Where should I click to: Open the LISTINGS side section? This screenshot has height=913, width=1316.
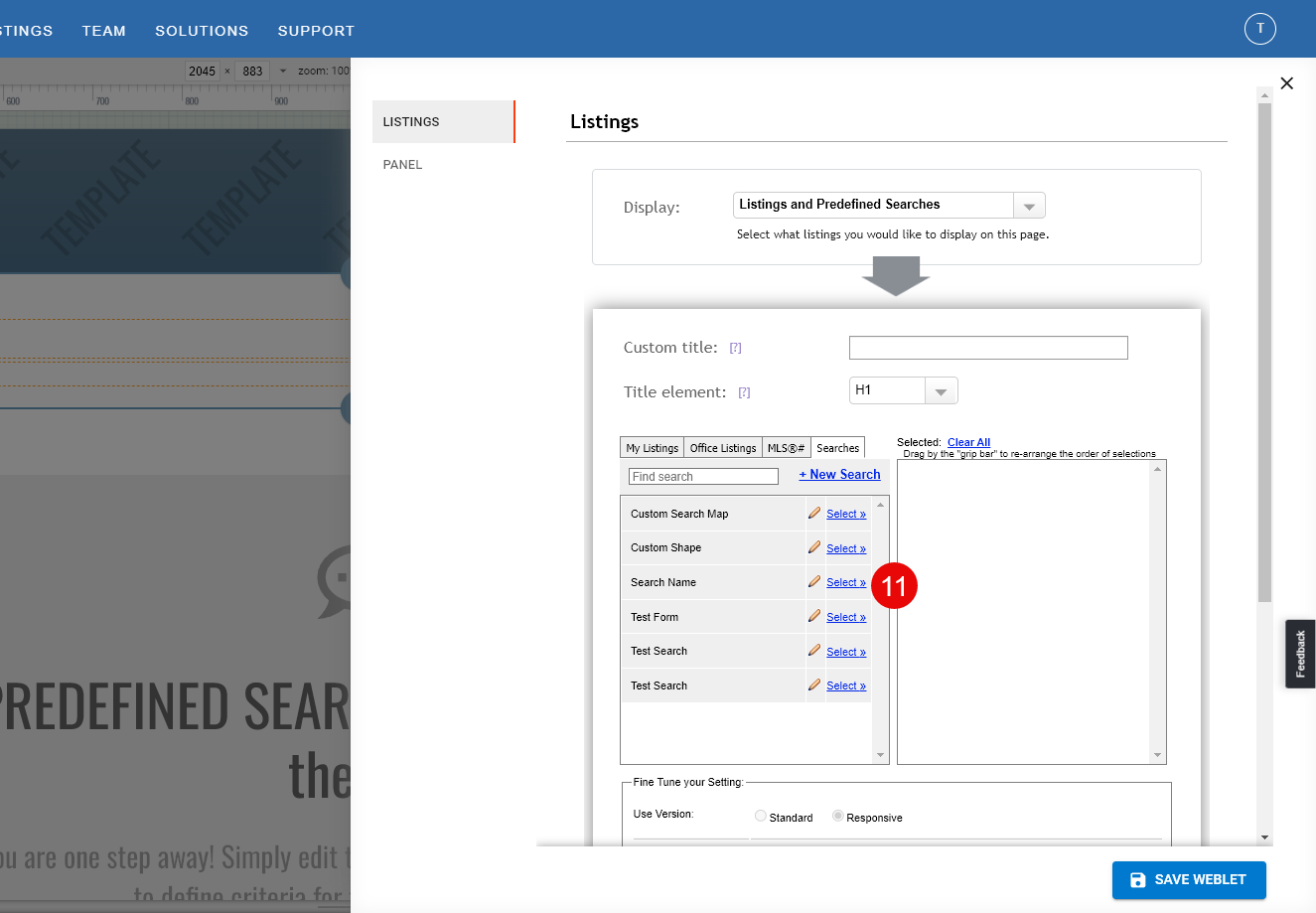(444, 121)
